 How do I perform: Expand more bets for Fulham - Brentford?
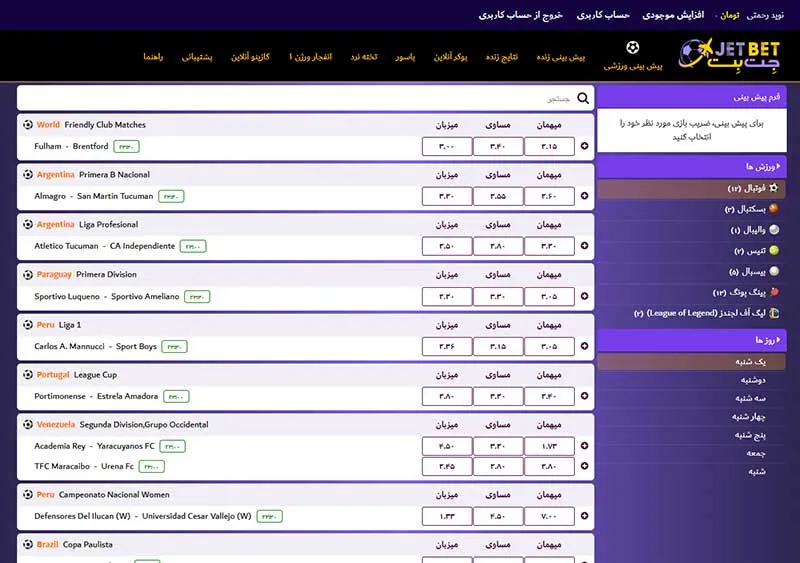[x=585, y=146]
